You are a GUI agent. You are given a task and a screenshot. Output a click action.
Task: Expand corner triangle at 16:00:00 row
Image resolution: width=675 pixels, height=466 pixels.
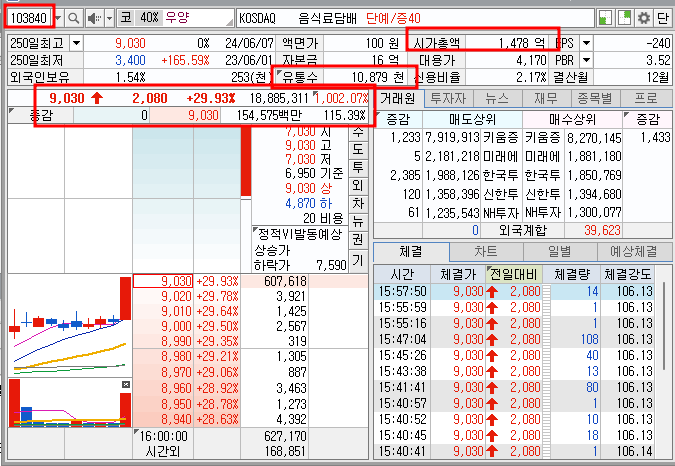pos(136,431)
